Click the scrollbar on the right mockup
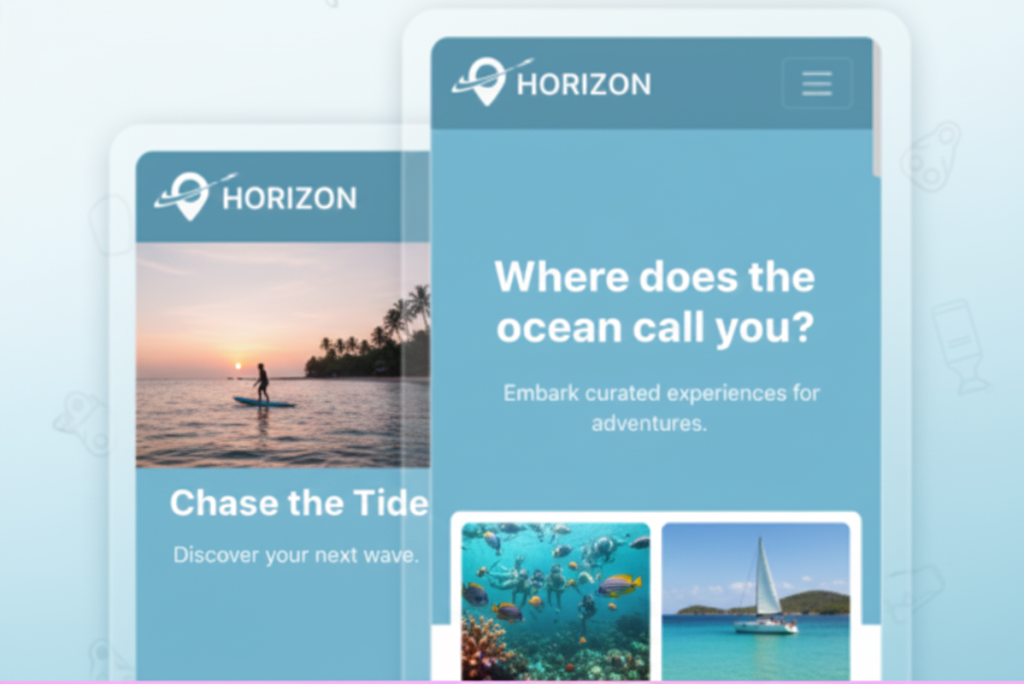Viewport: 1024px width, 684px height. pyautogui.click(x=876, y=108)
